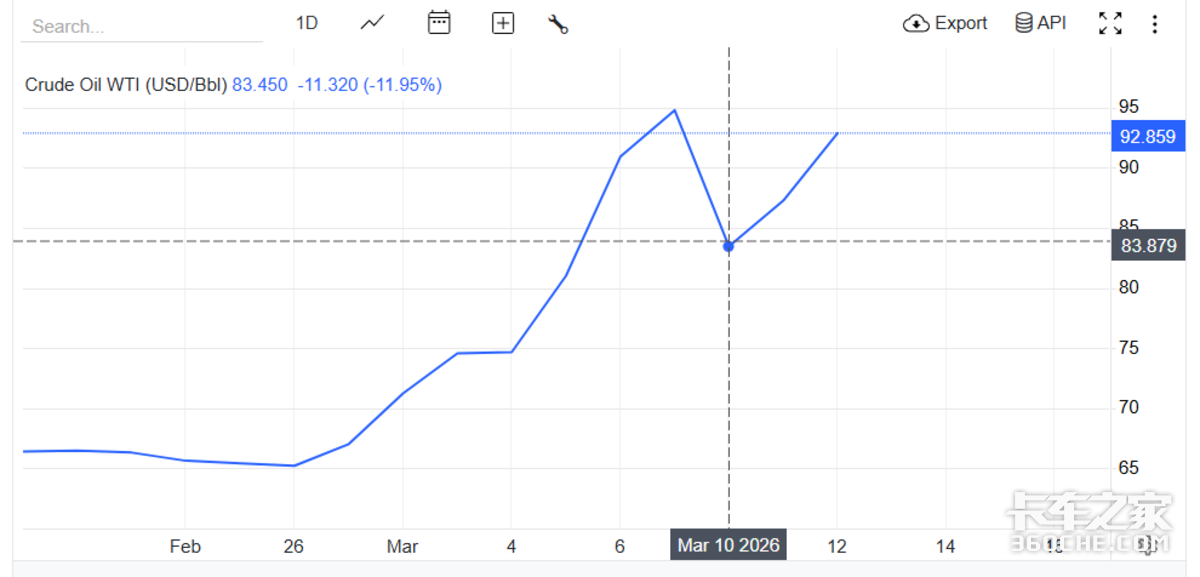The width and height of the screenshot is (1200, 577).
Task: Click the 83.879 crosshair price label
Action: 1147,245
